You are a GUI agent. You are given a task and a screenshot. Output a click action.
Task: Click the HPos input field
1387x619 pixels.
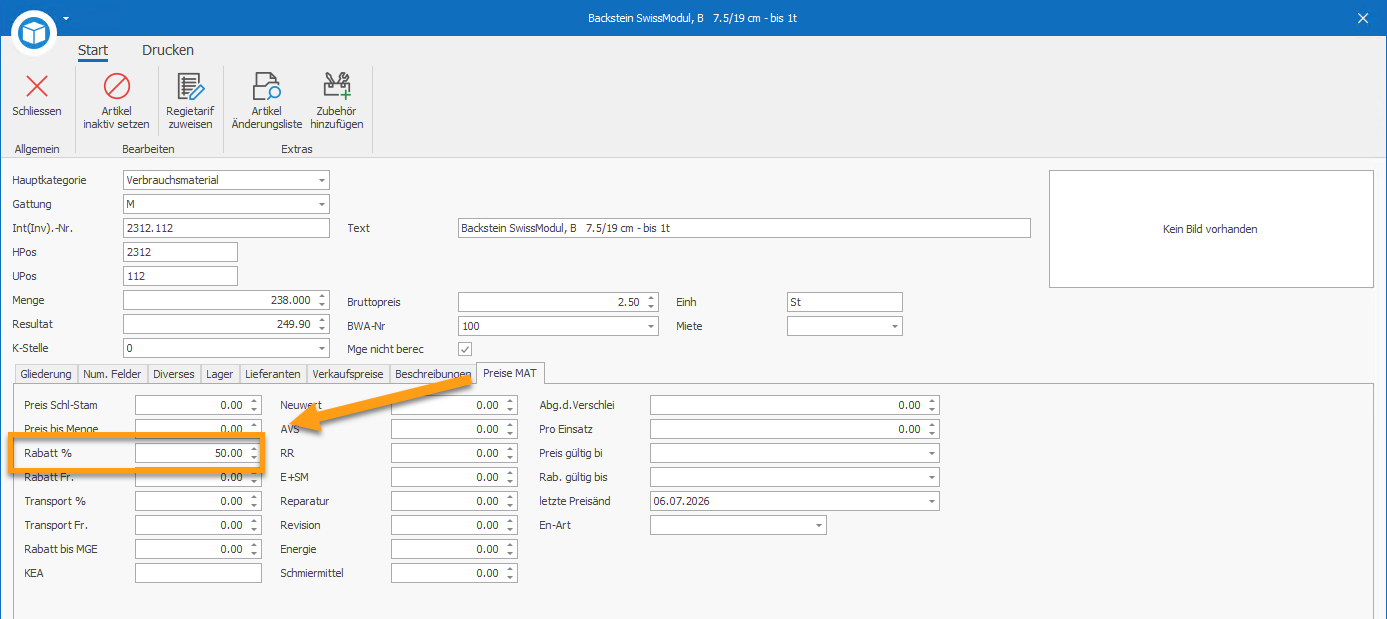[x=180, y=252]
